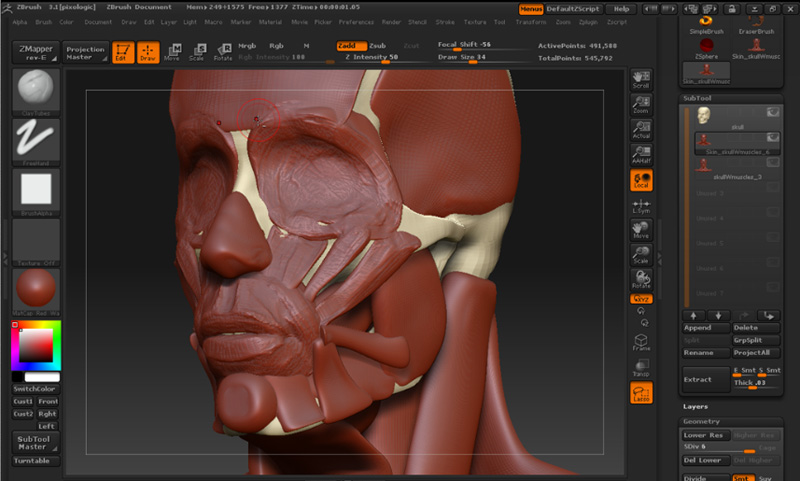Screen dimensions: 800x481
Task: Click the Move view icon in right shelf
Action: click(641, 230)
